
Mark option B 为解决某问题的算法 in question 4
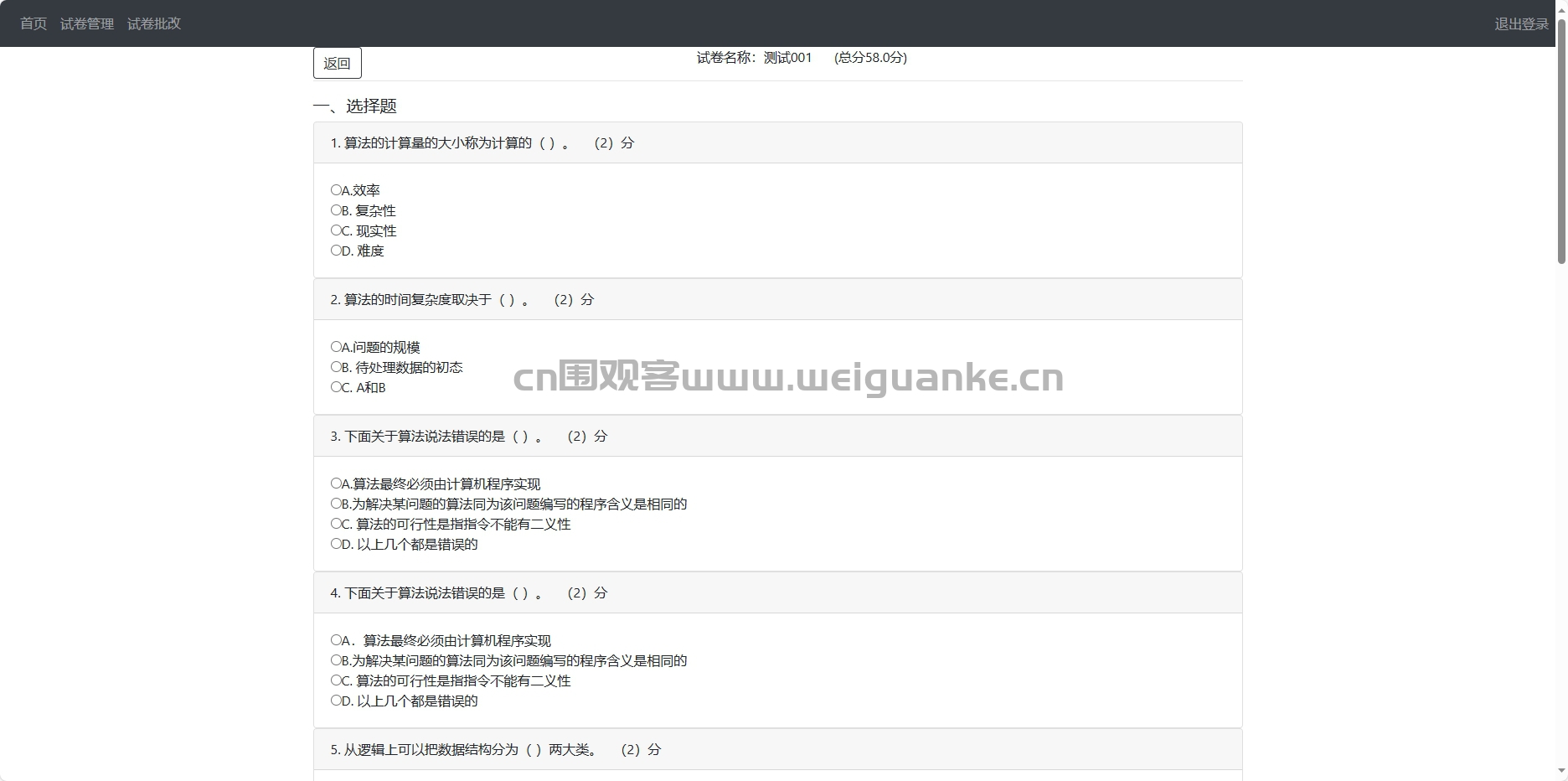336,660
